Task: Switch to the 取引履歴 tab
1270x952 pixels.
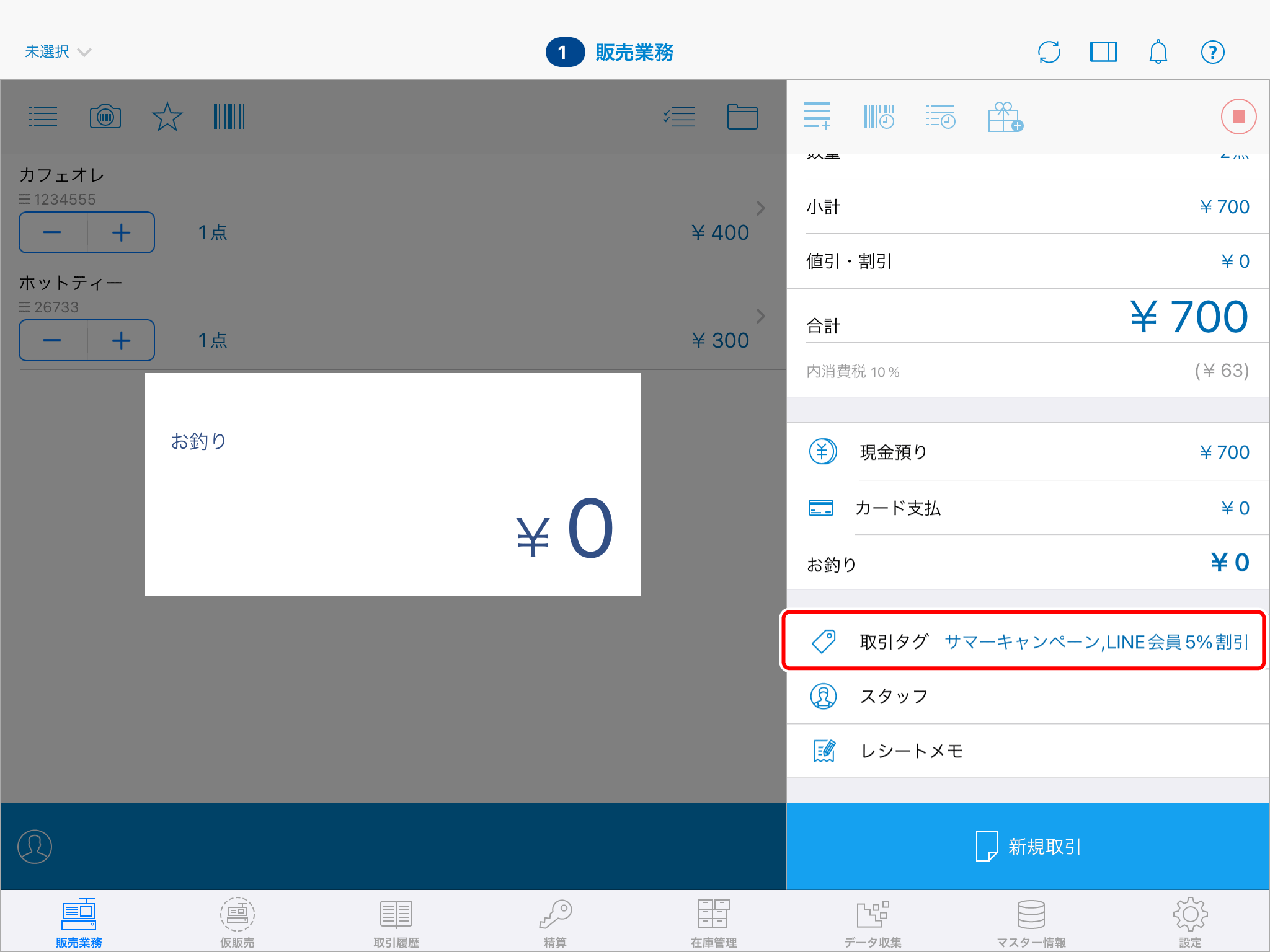Action: [x=395, y=923]
